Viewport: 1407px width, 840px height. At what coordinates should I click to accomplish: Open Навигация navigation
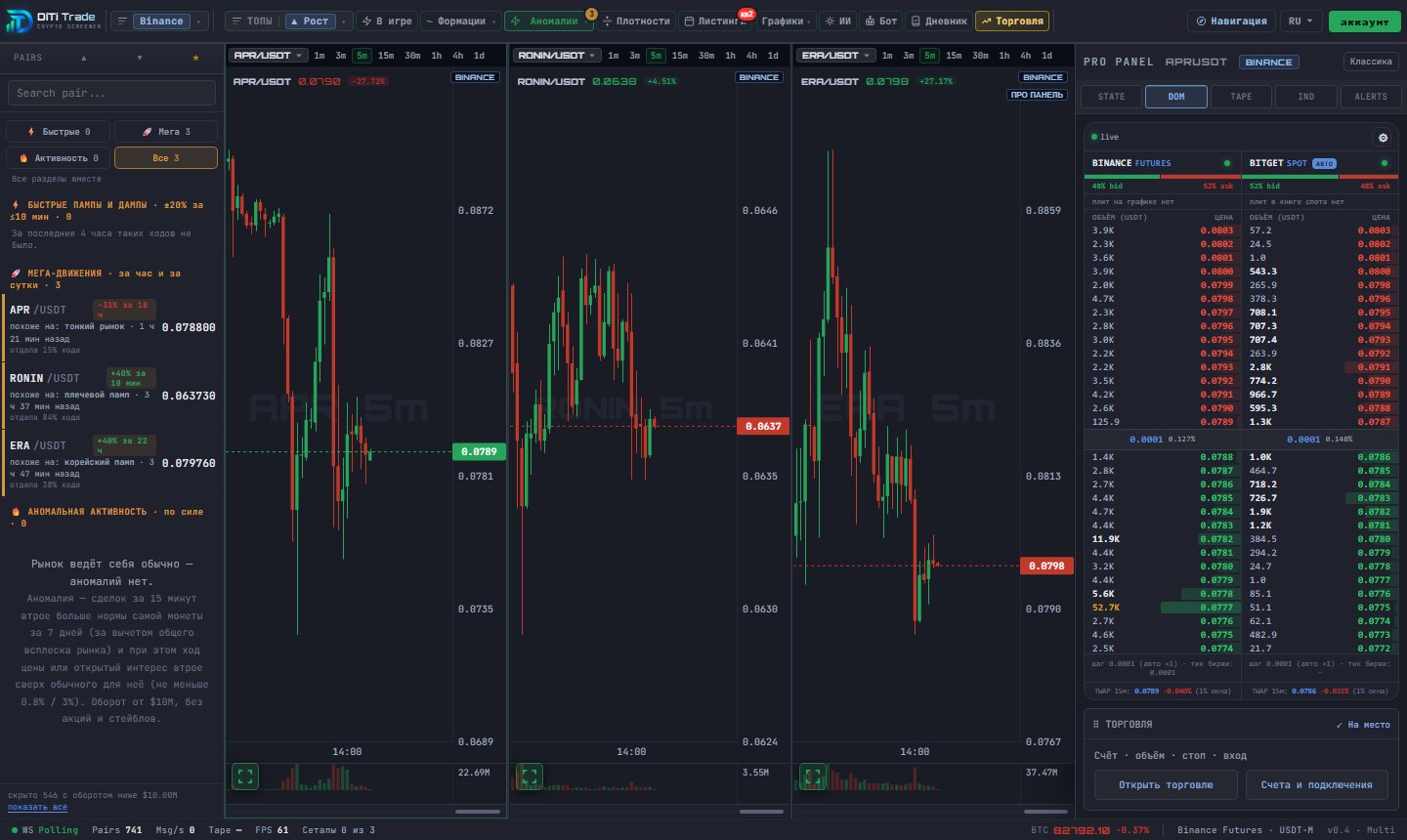pyautogui.click(x=1231, y=21)
